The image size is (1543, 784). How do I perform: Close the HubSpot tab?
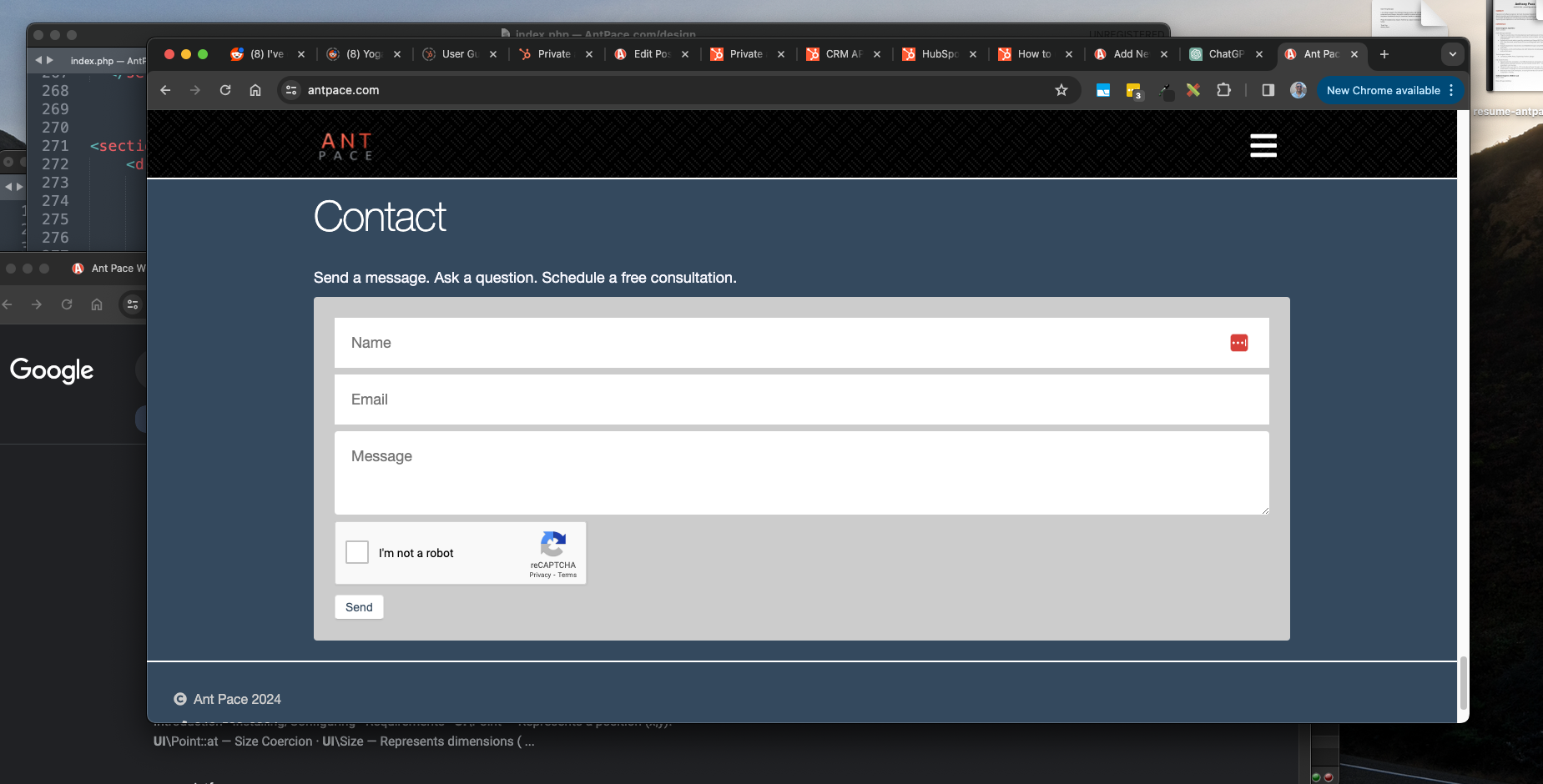[973, 54]
